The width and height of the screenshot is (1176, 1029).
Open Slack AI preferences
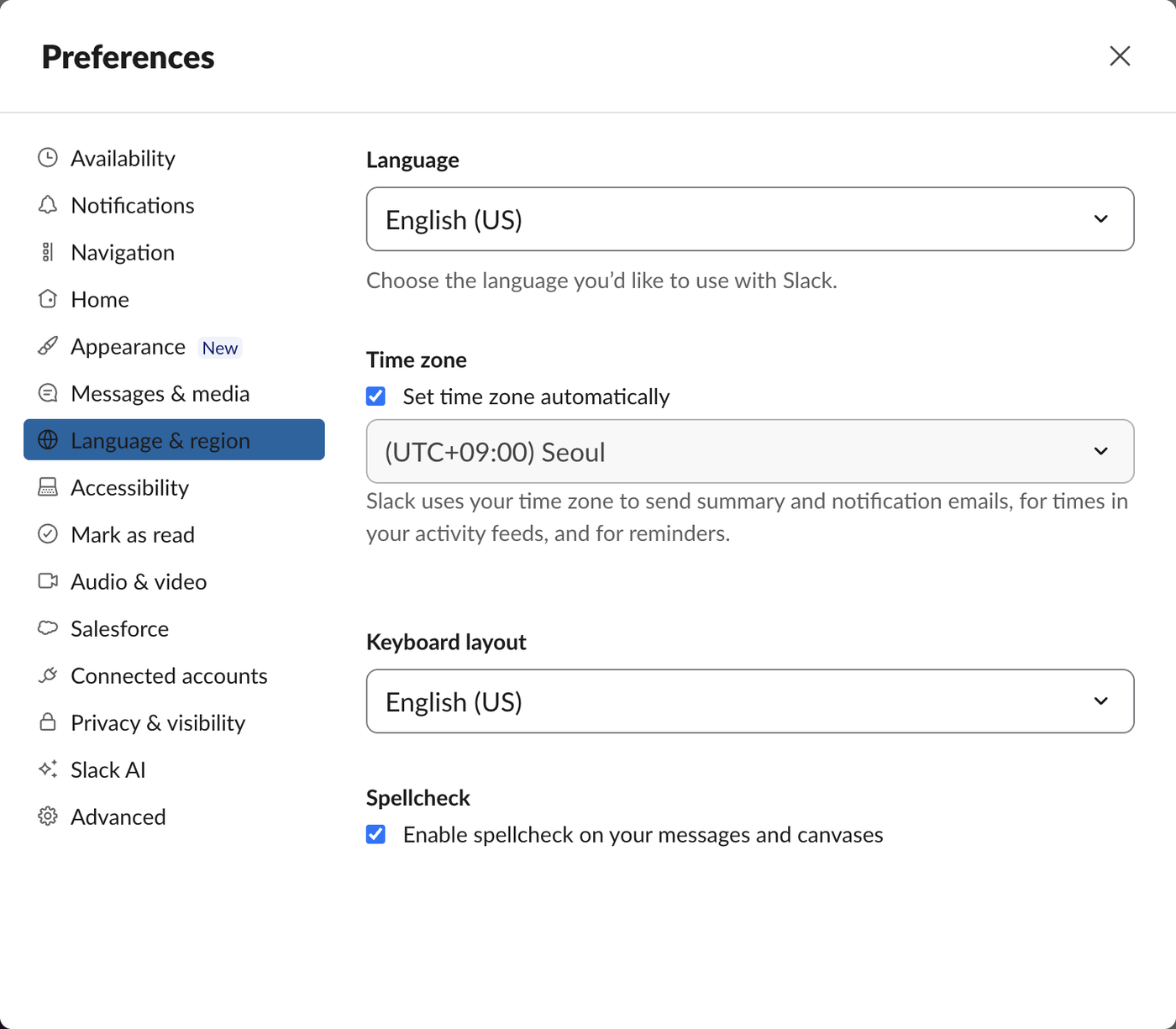174,769
